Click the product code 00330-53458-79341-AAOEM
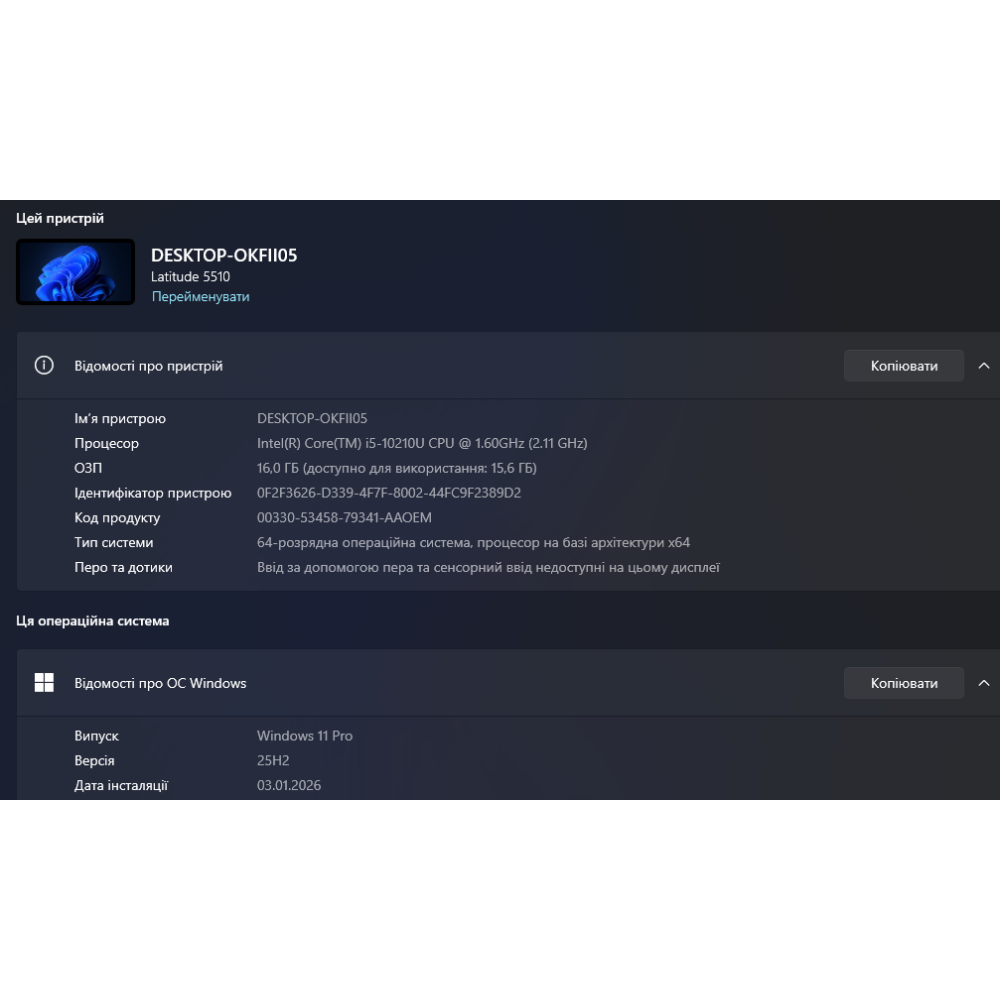Image resolution: width=1000 pixels, height=1000 pixels. tap(344, 518)
